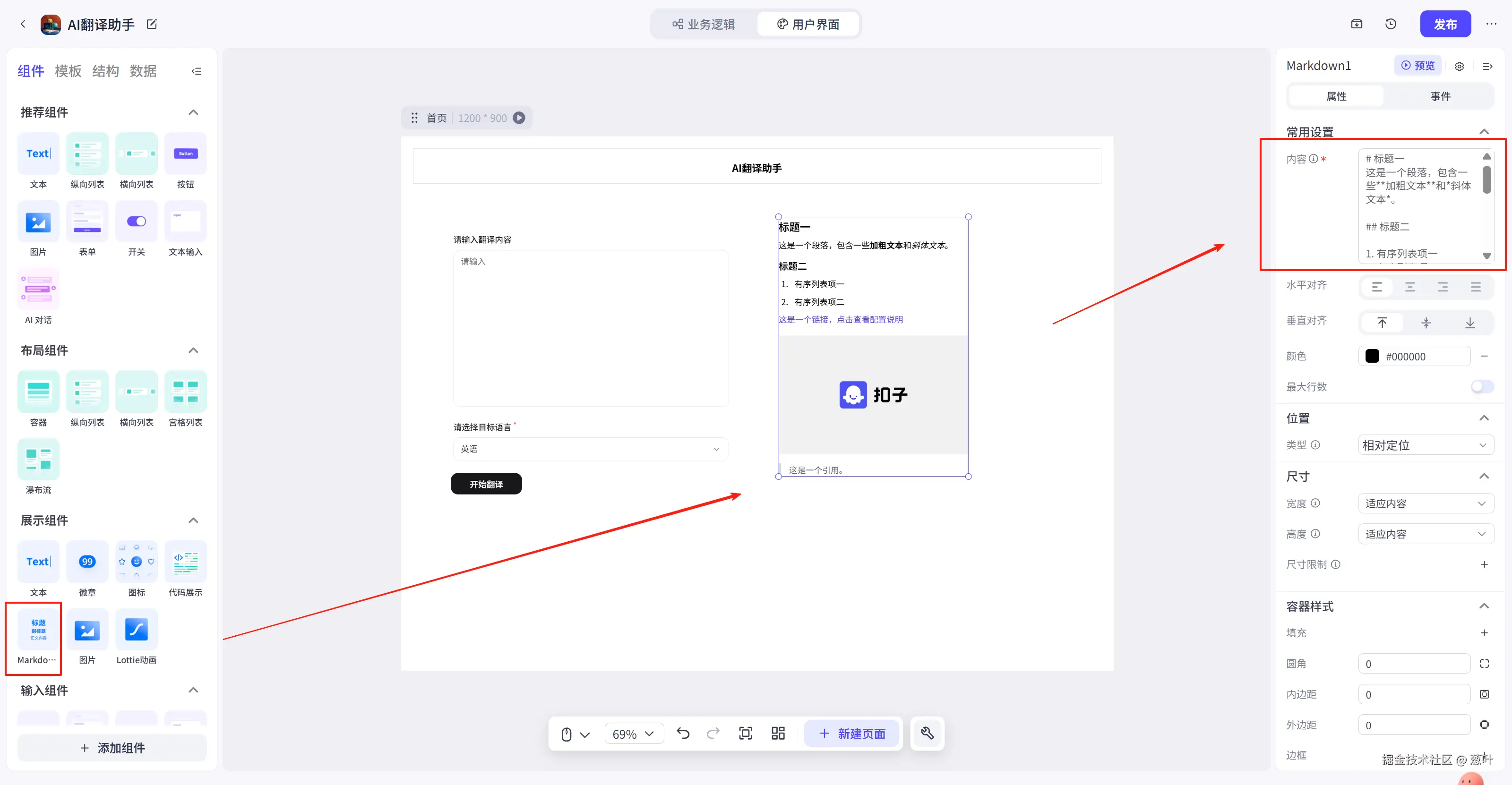Click the edit icon beside AI翻译助手 title
The height and width of the screenshot is (785, 1512).
tap(151, 24)
